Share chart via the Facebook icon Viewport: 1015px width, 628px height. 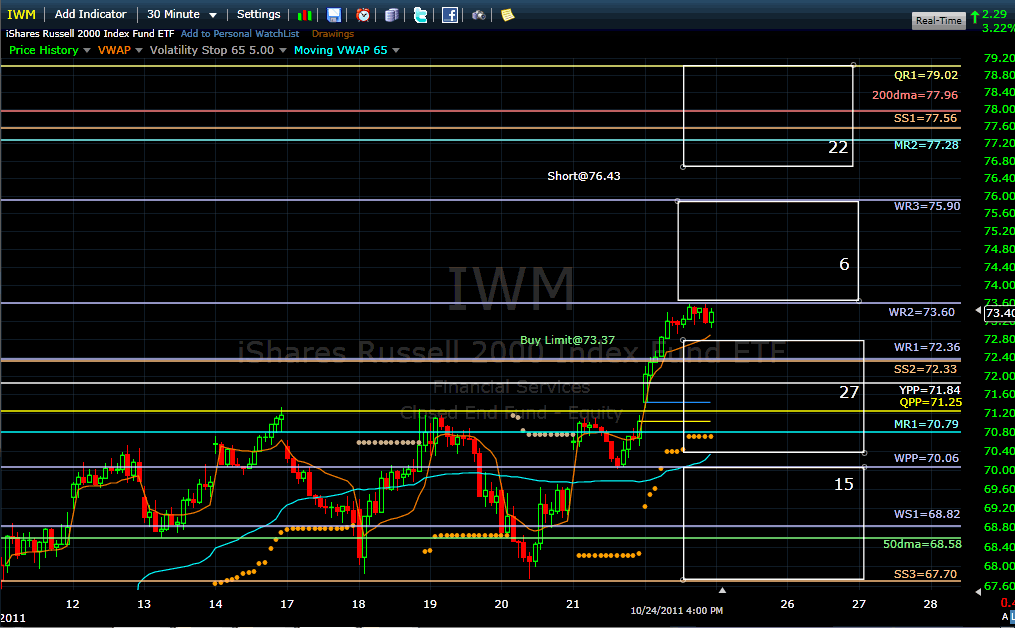click(x=450, y=14)
